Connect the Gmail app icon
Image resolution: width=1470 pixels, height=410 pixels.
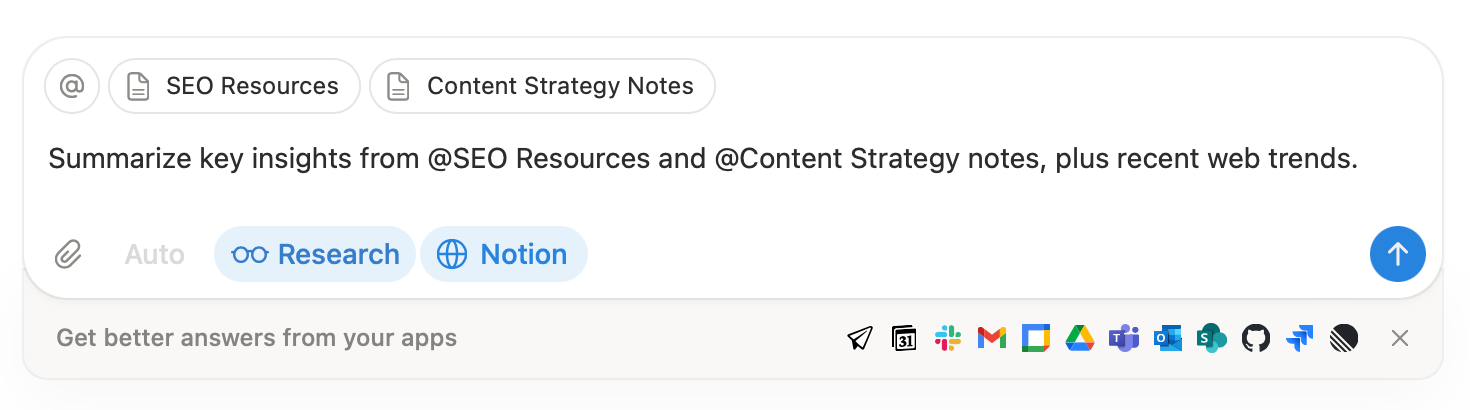click(991, 338)
